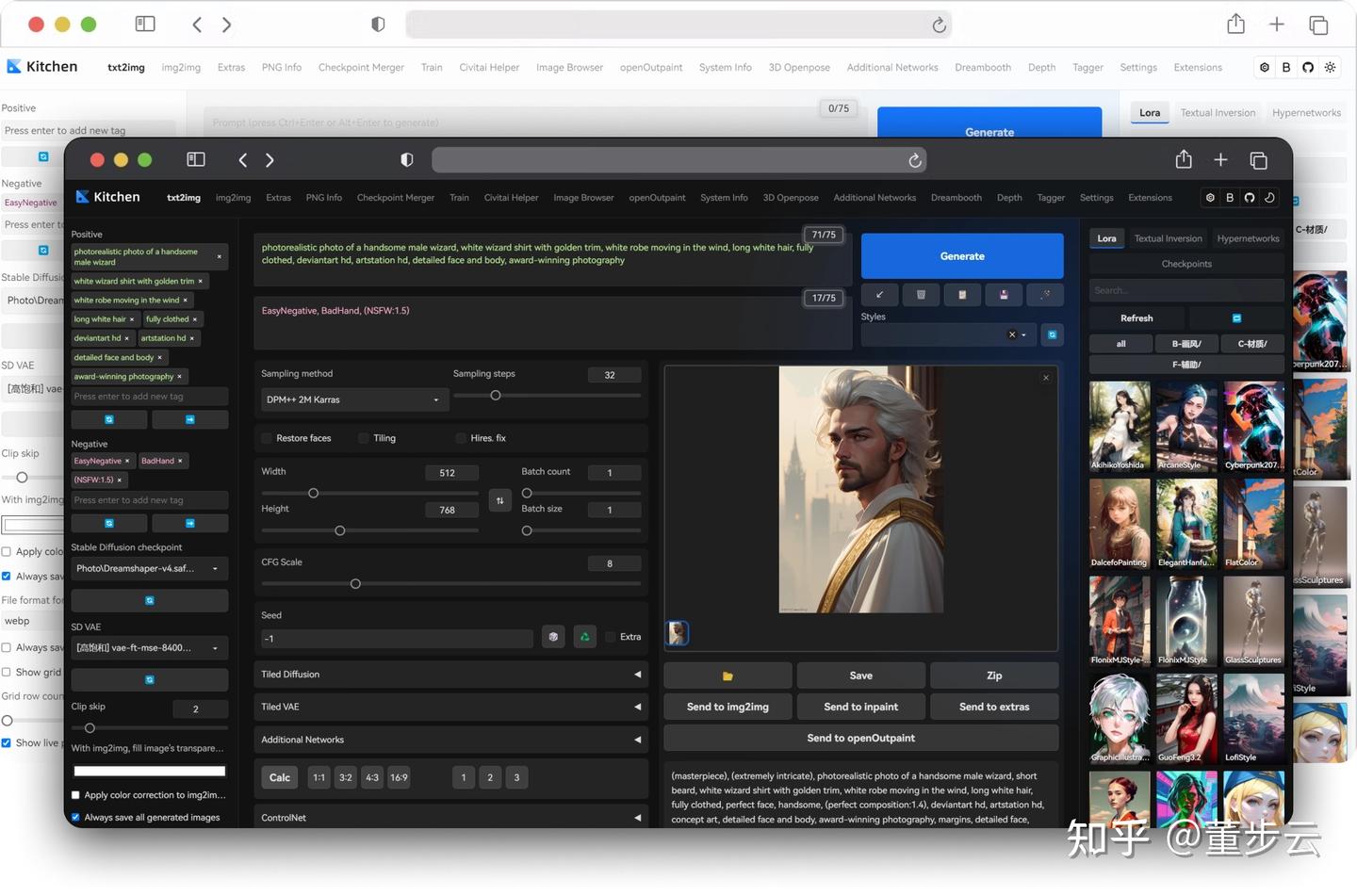
Task: Click the trash icon below Generate
Action: pyautogui.click(x=921, y=295)
